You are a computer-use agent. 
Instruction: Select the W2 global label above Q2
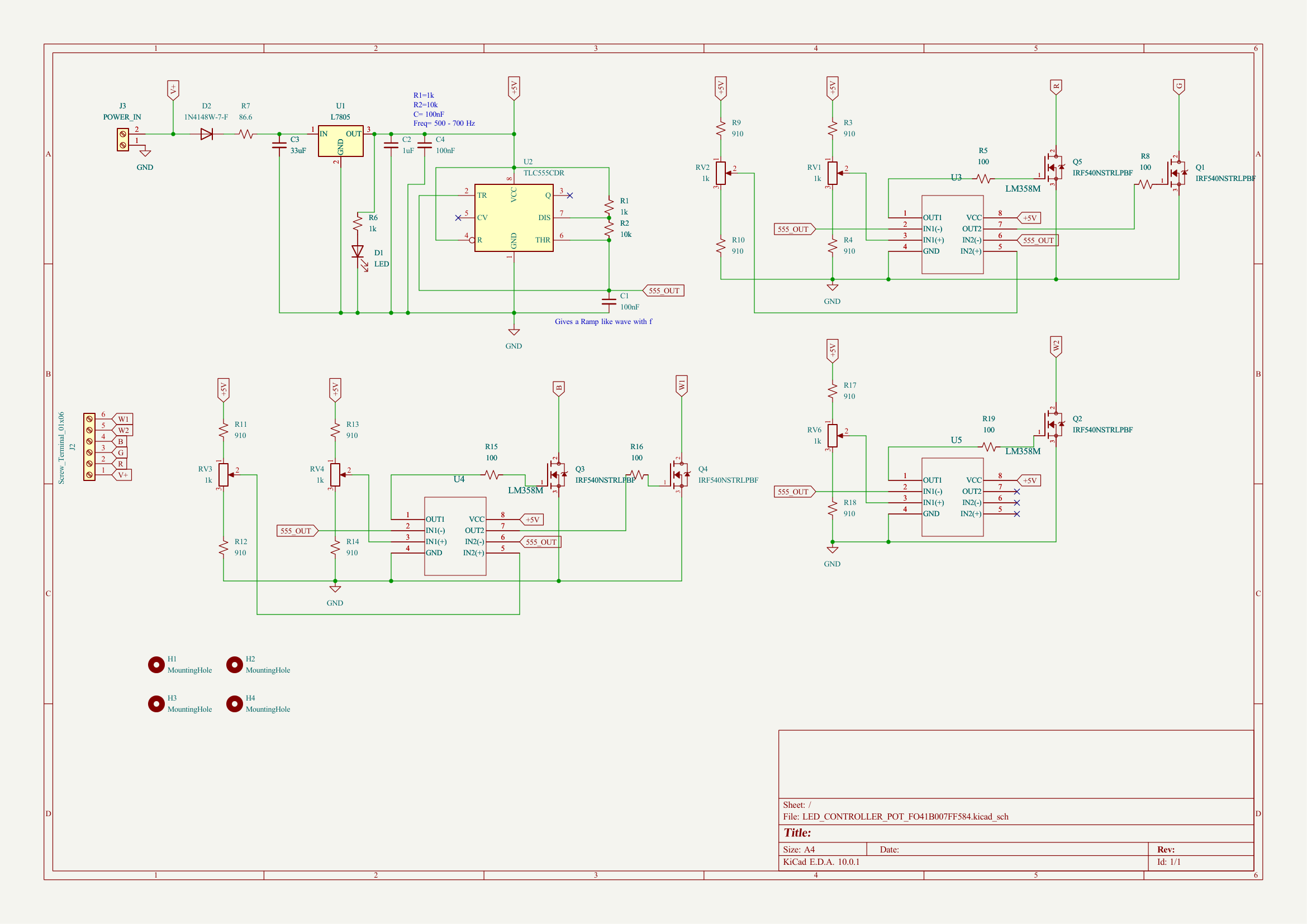(x=1056, y=346)
